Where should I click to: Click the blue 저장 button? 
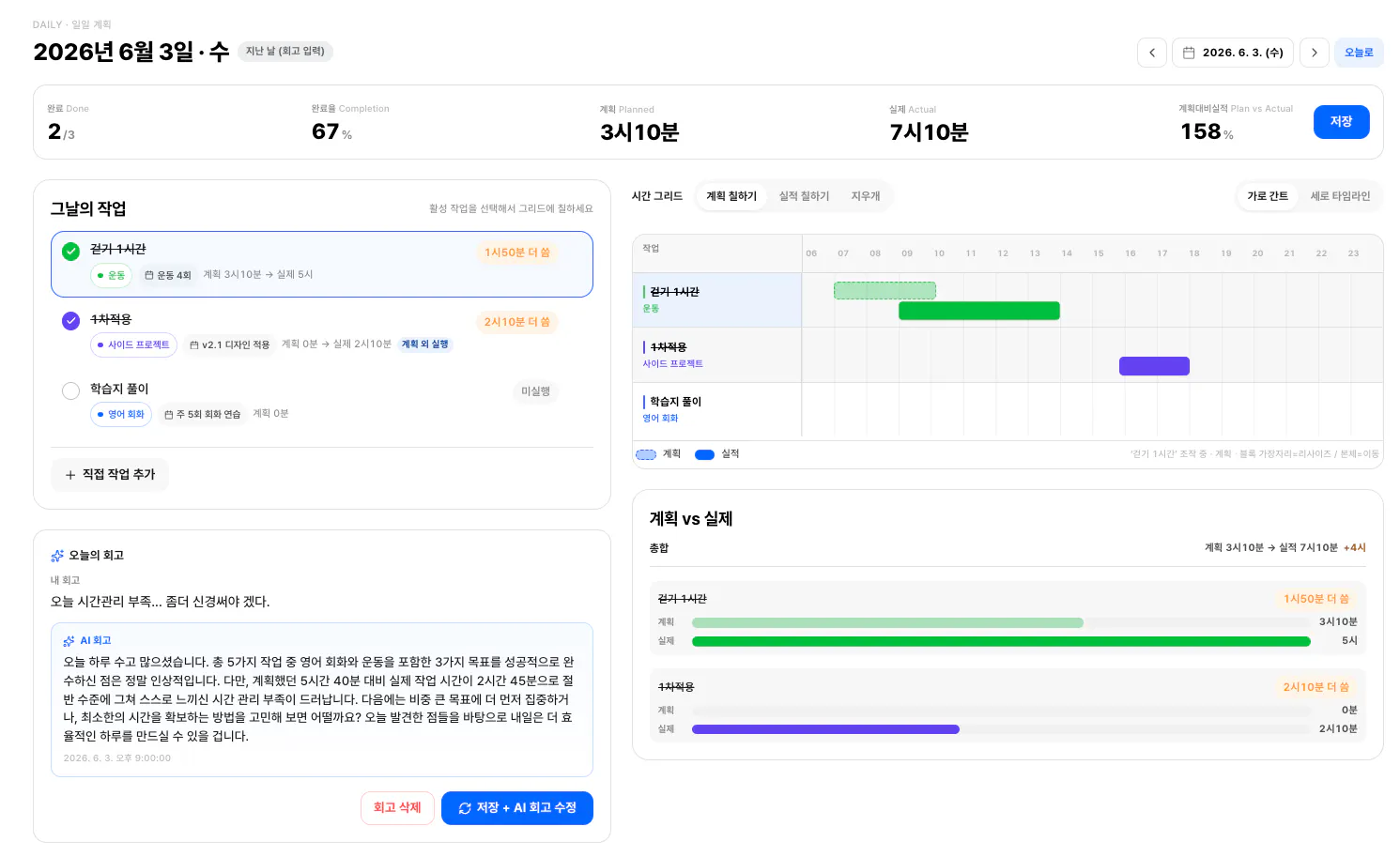coord(1341,122)
